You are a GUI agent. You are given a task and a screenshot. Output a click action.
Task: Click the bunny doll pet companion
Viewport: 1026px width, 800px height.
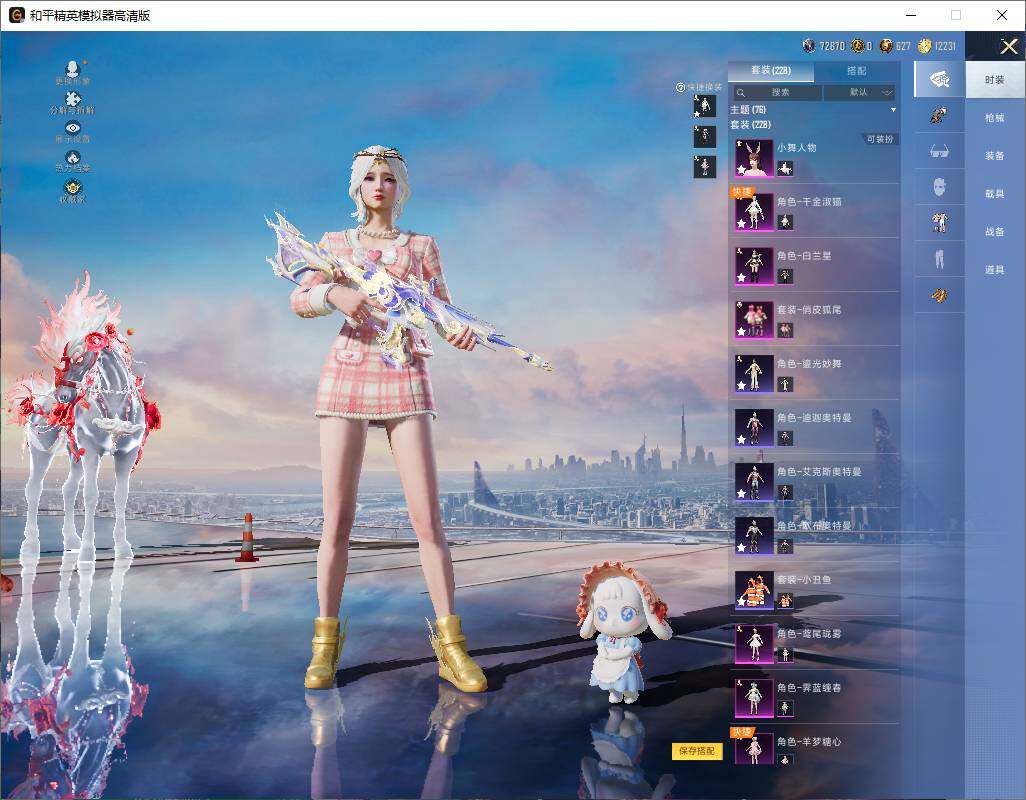tap(622, 633)
